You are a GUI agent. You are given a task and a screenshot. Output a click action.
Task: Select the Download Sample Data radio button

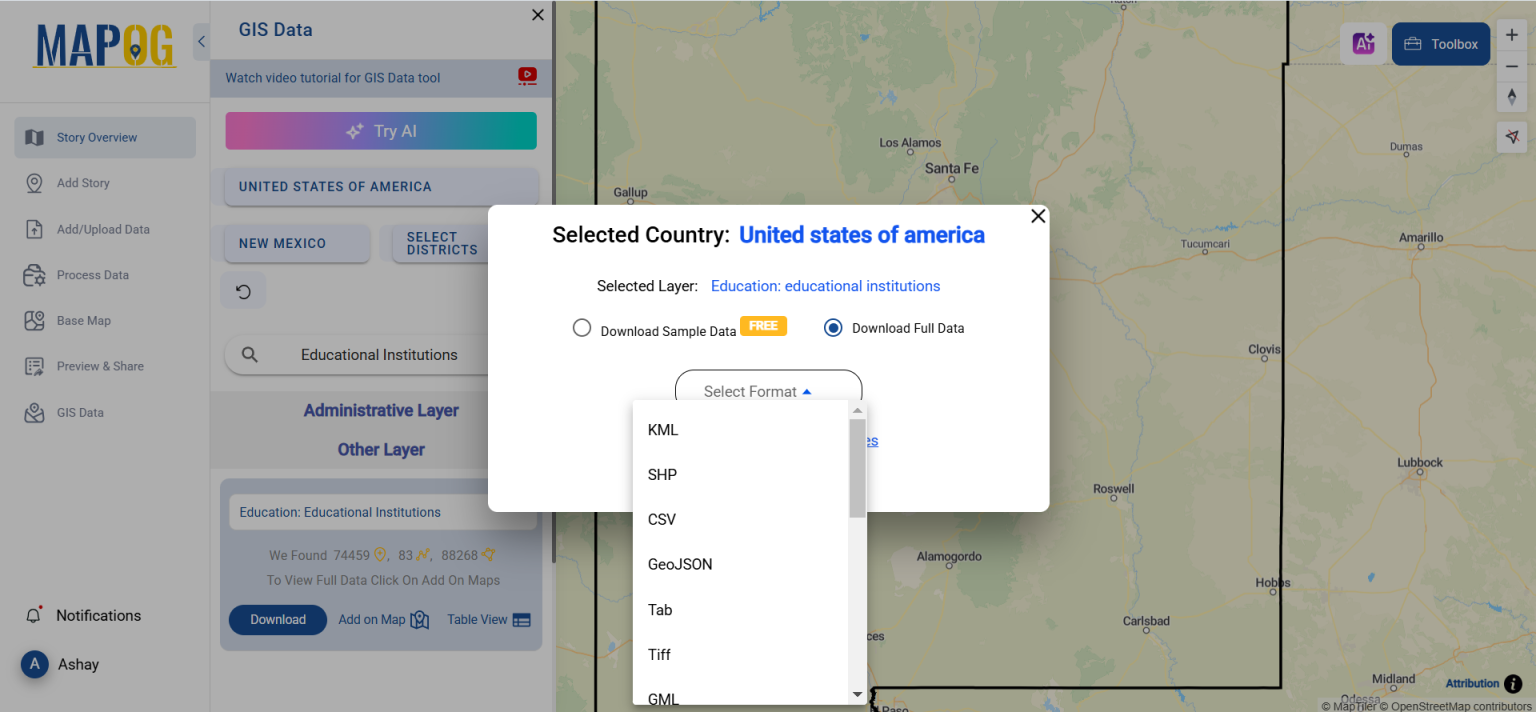click(582, 327)
